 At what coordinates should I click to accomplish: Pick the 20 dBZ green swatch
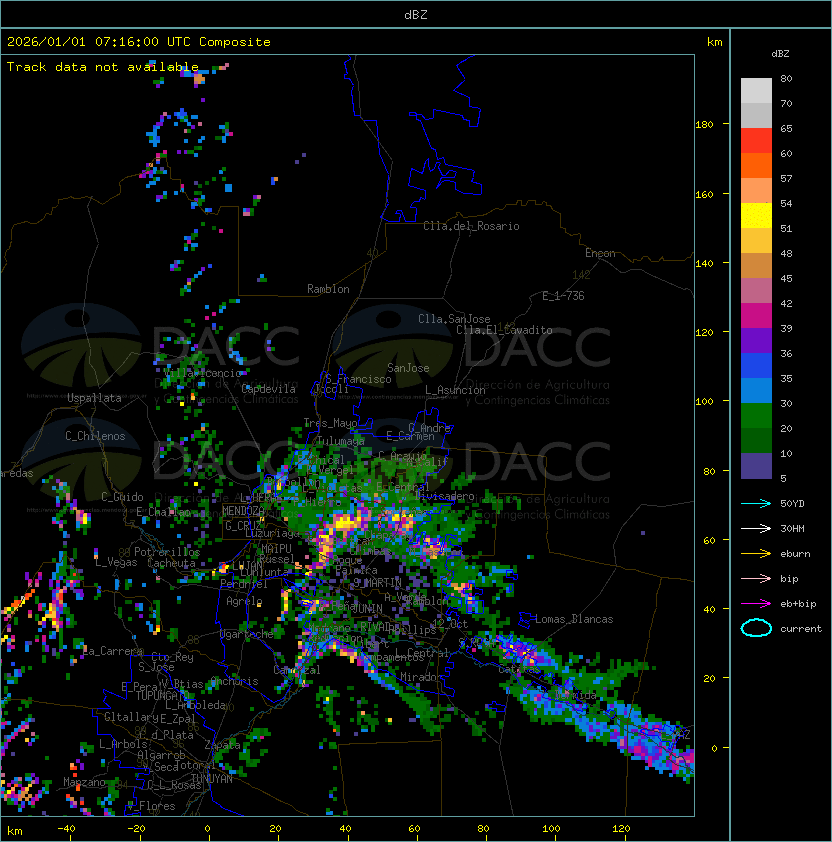(x=756, y=440)
